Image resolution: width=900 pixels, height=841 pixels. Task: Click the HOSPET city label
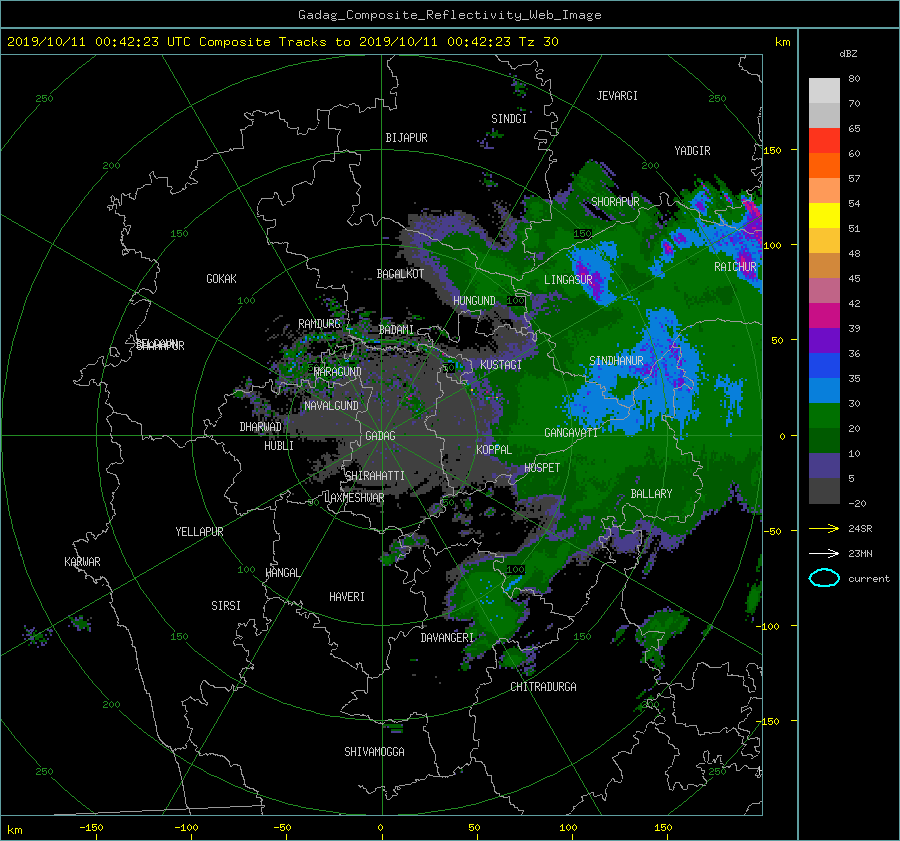[x=542, y=468]
